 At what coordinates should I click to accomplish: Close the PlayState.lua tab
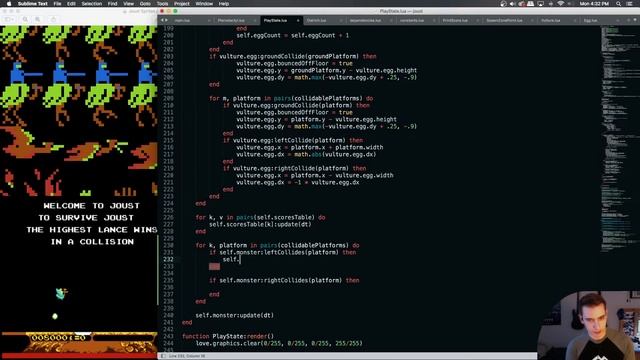pos(298,20)
